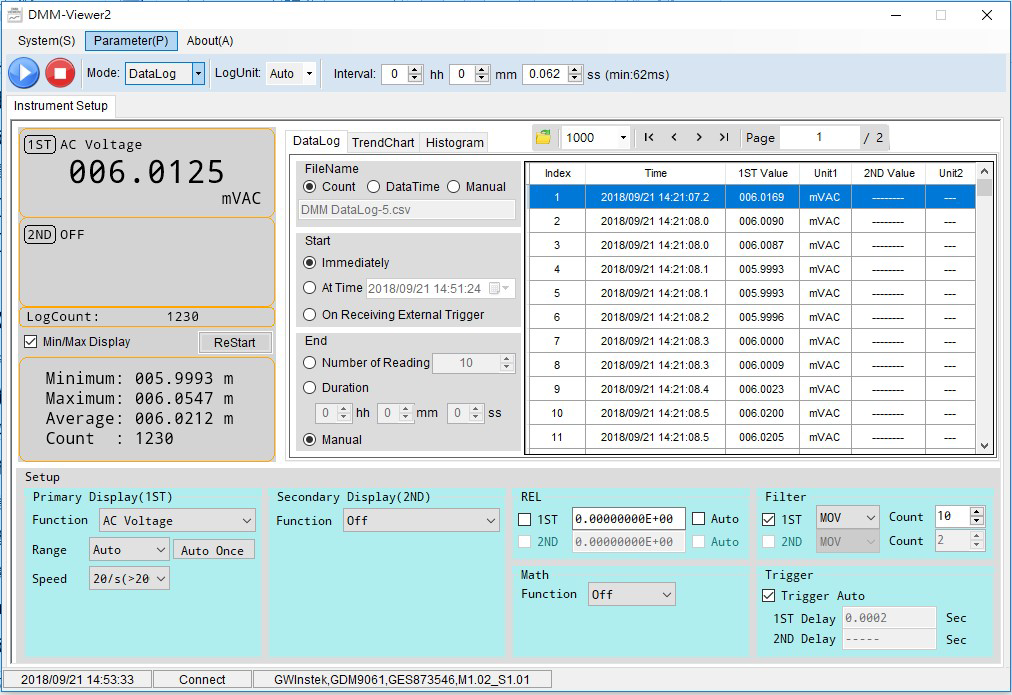
Task: Open the folder icon above data table
Action: pos(543,138)
